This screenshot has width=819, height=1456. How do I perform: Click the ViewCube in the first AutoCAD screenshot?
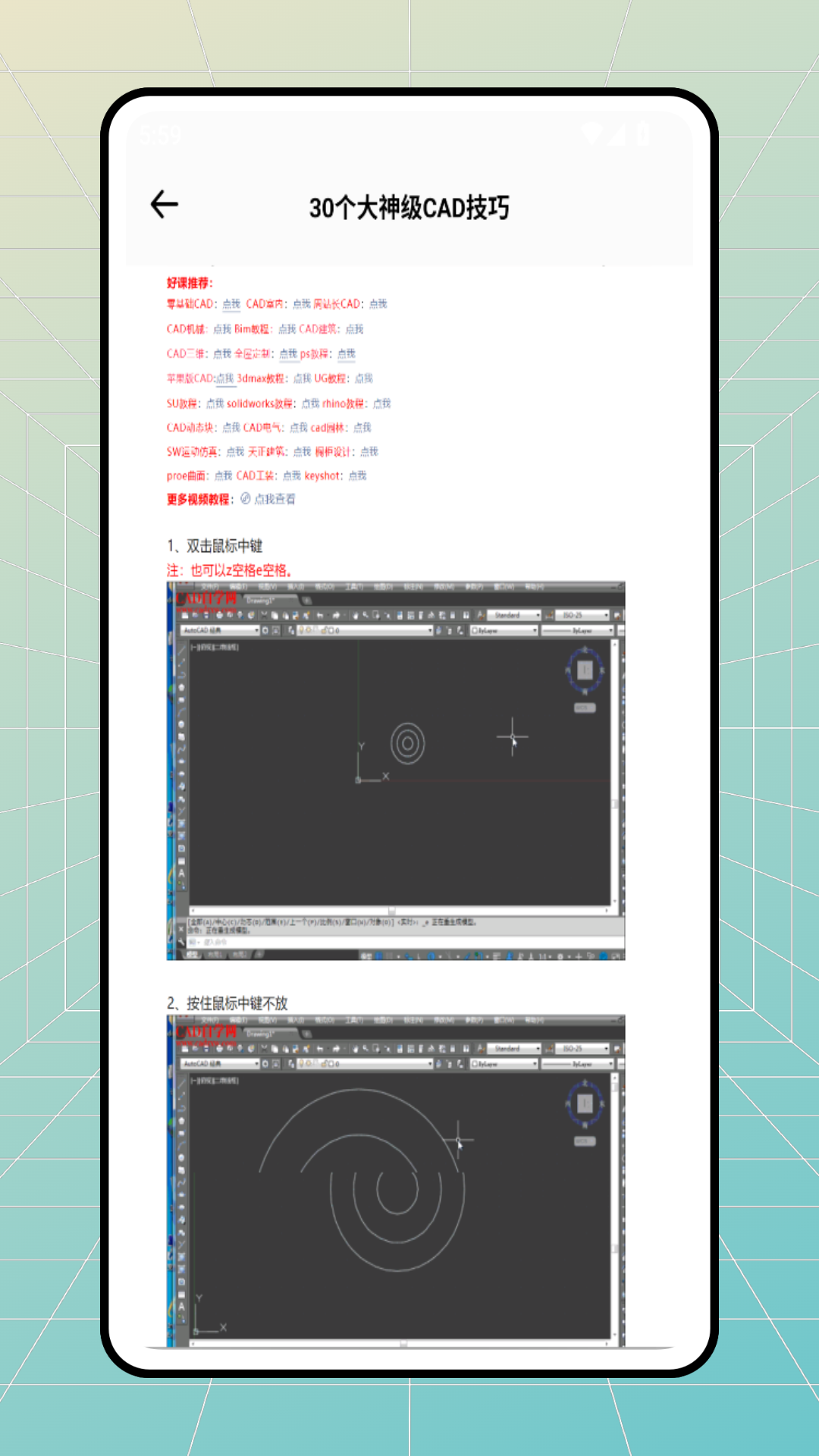pyautogui.click(x=585, y=670)
